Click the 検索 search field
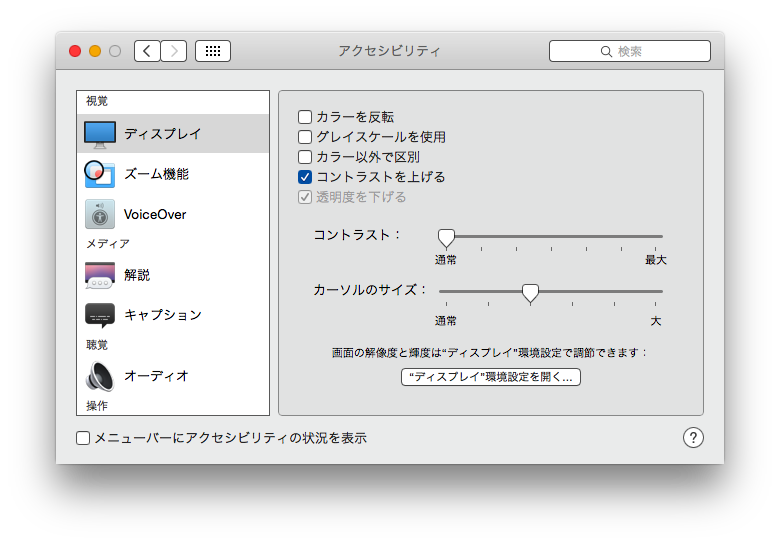Viewport: 780px width, 544px height. point(630,51)
